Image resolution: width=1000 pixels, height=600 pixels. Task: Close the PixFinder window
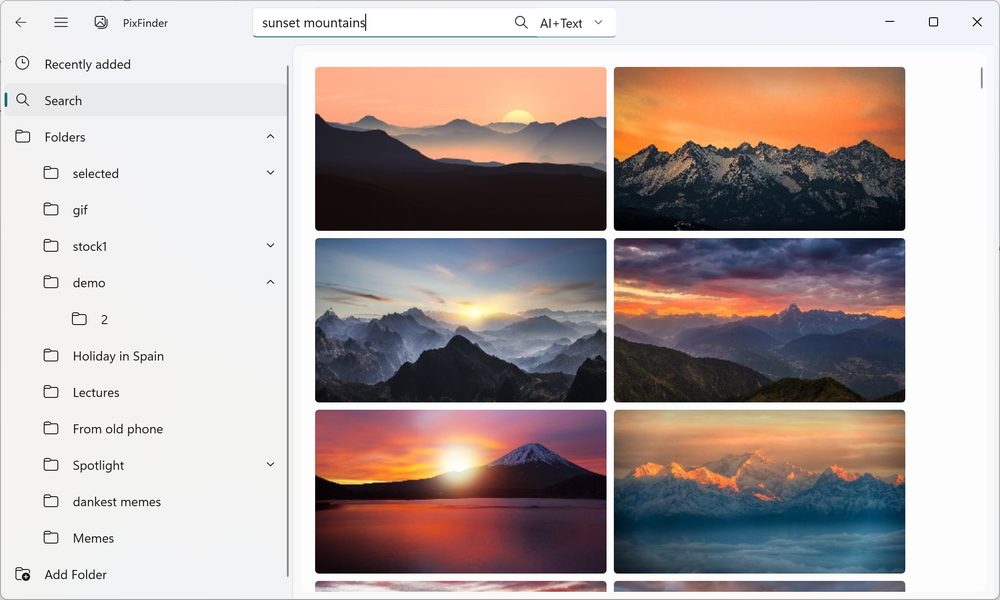tap(976, 22)
